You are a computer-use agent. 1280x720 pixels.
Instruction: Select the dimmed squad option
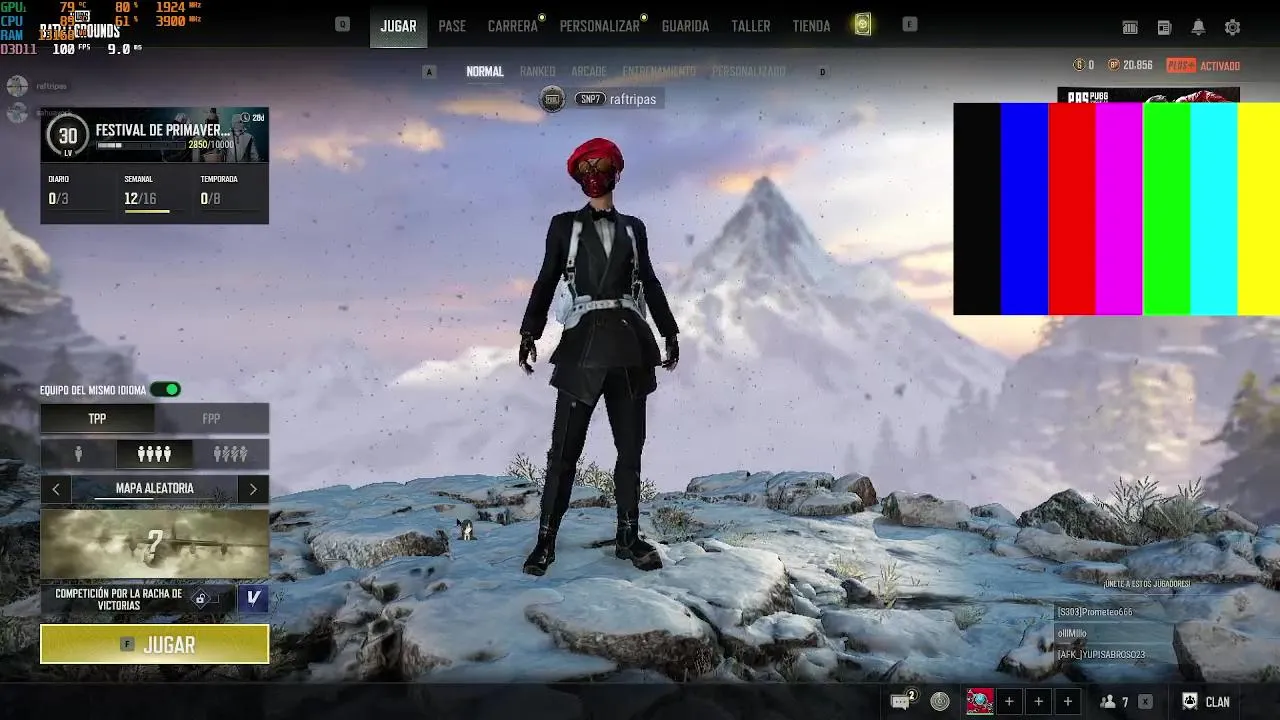(x=230, y=454)
